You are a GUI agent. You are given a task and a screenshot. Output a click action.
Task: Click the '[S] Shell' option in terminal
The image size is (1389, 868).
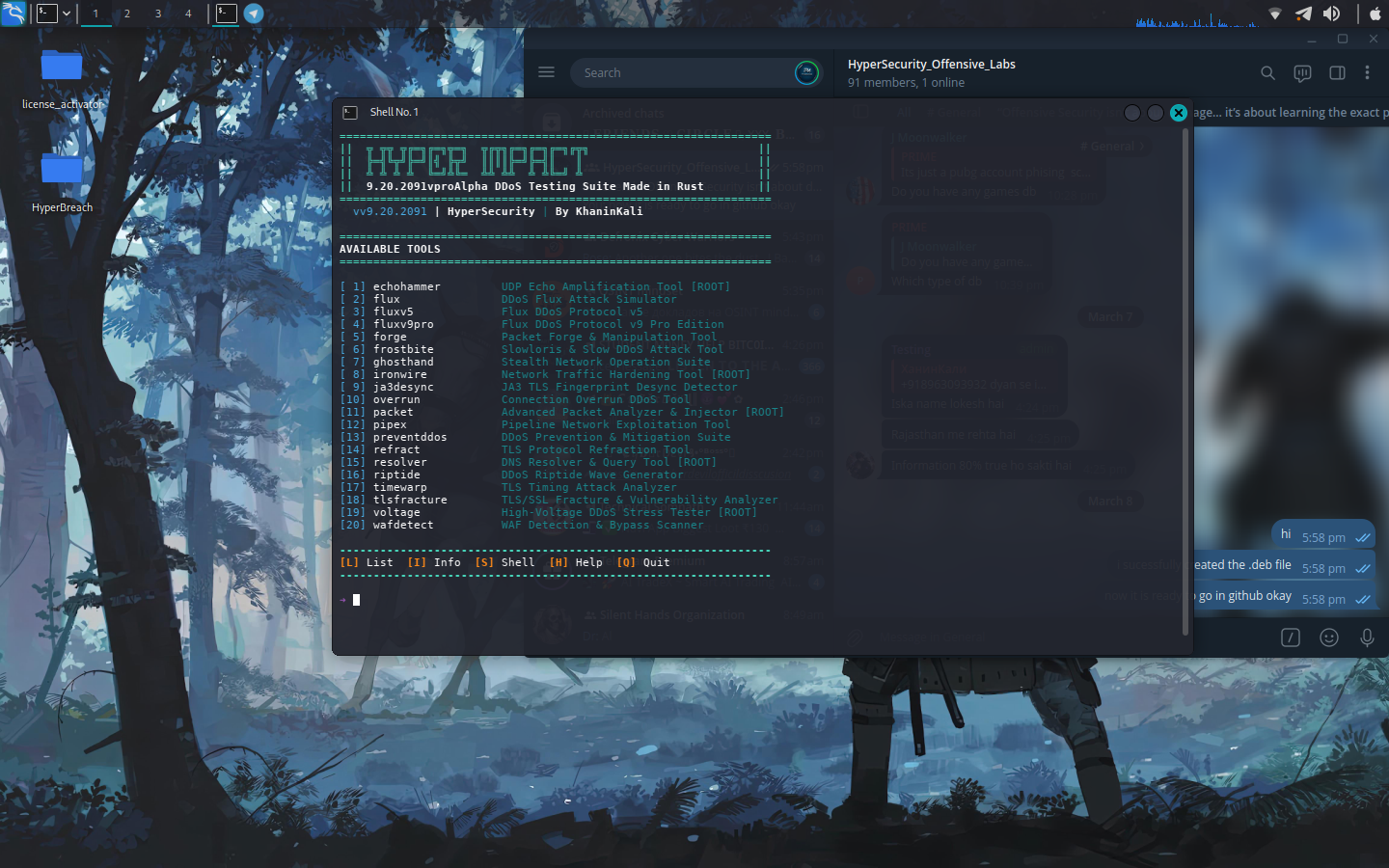(504, 563)
